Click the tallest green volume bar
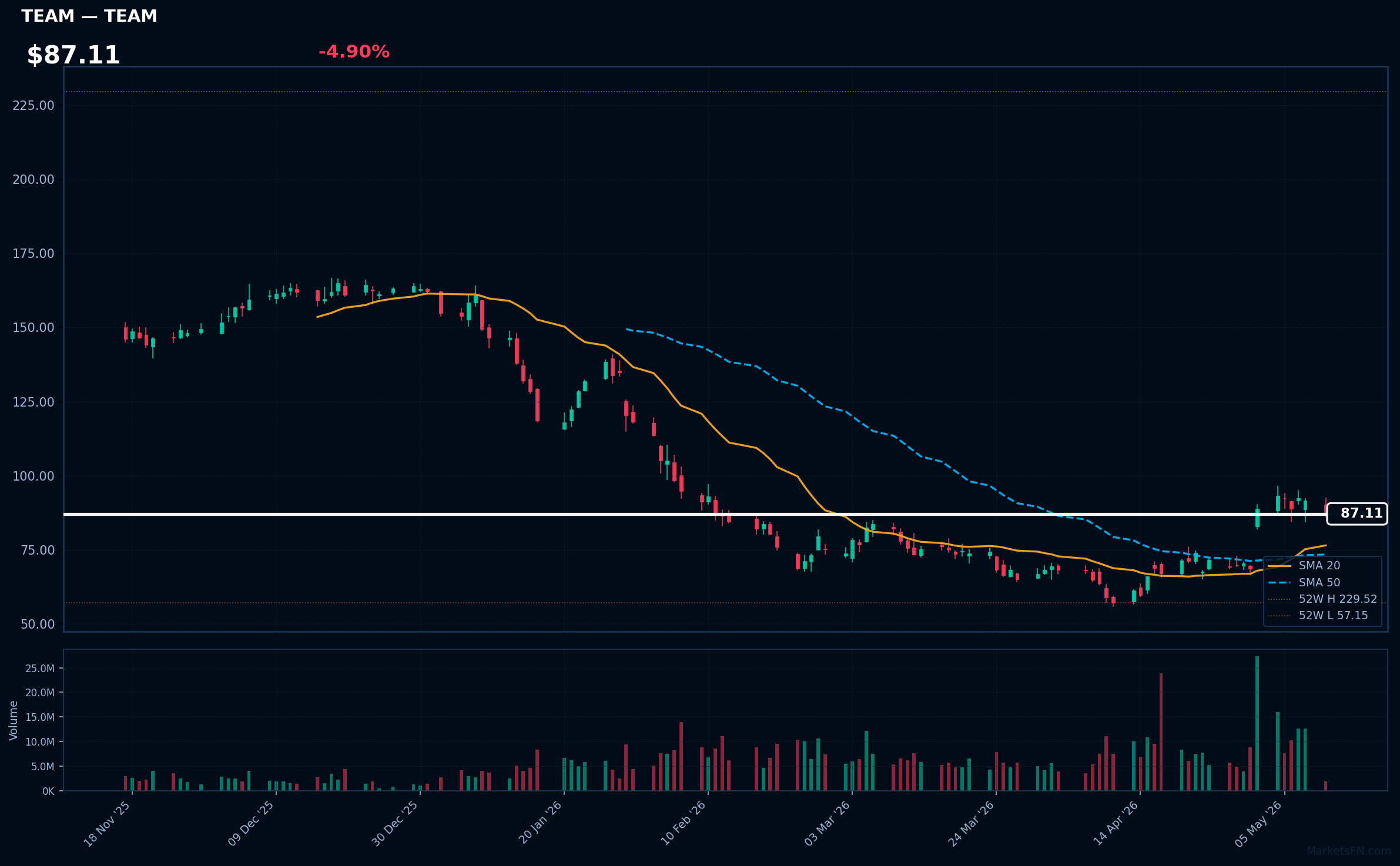This screenshot has height=866, width=1400. [1257, 723]
